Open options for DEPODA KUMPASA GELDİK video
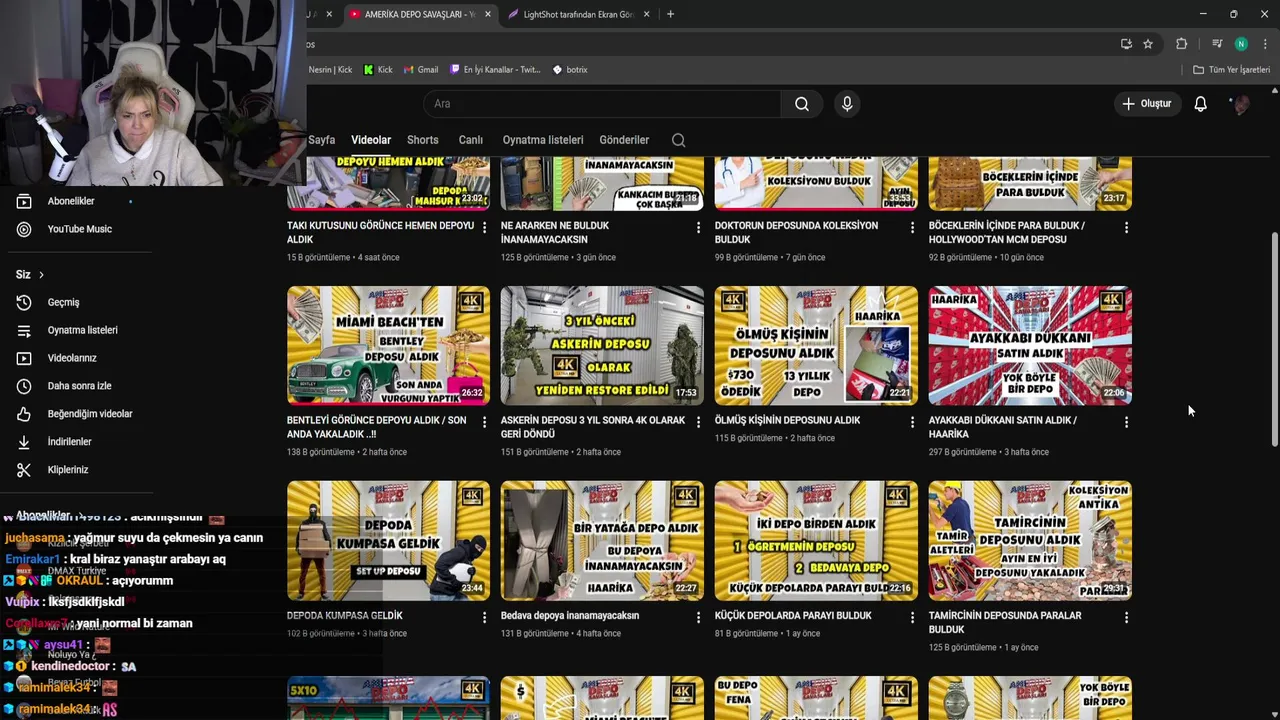 pyautogui.click(x=485, y=618)
